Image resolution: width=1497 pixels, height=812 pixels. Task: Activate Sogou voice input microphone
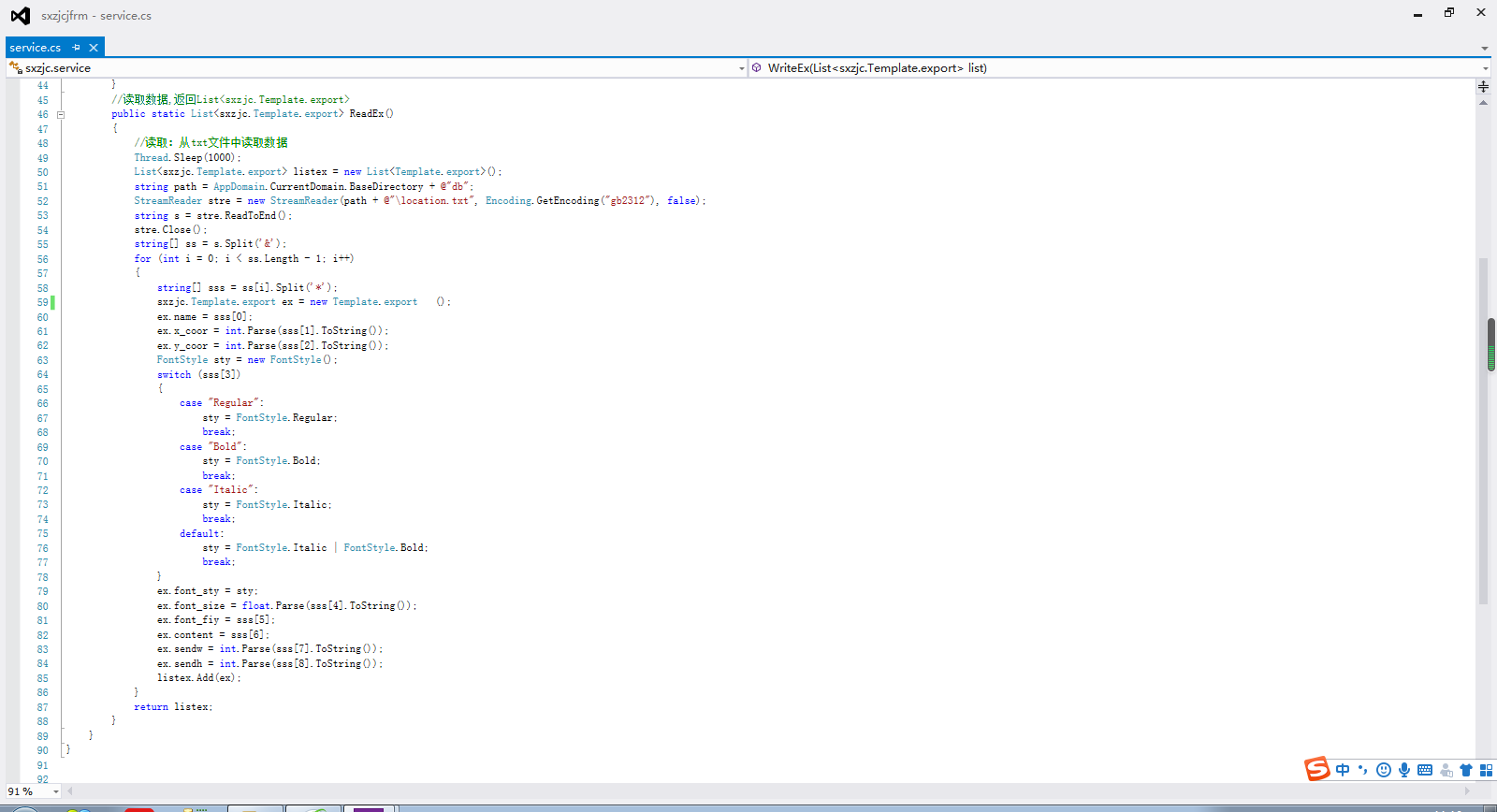(1404, 770)
